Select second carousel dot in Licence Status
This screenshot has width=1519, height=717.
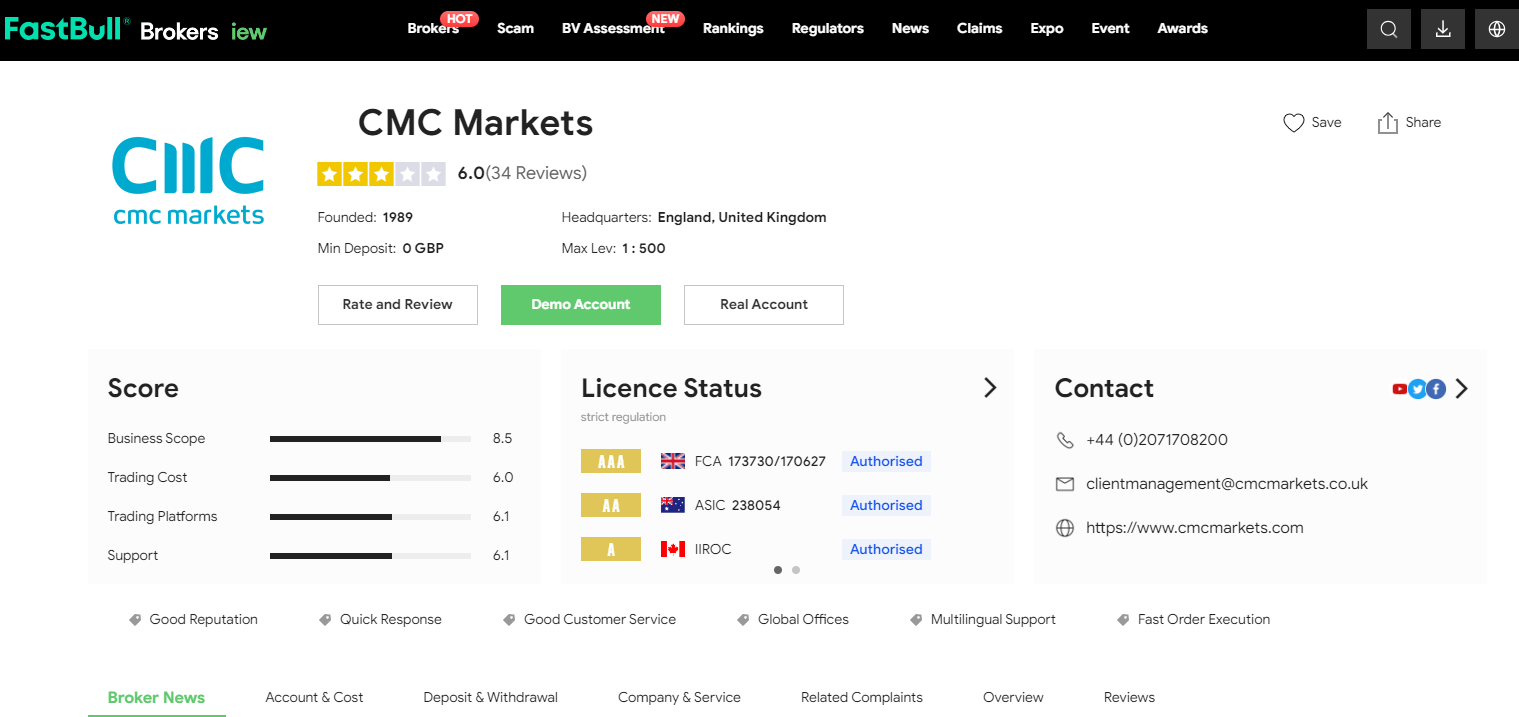[x=796, y=570]
